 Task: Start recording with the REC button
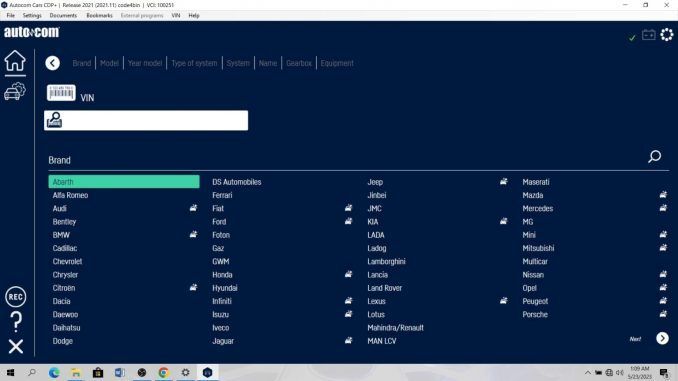point(16,297)
